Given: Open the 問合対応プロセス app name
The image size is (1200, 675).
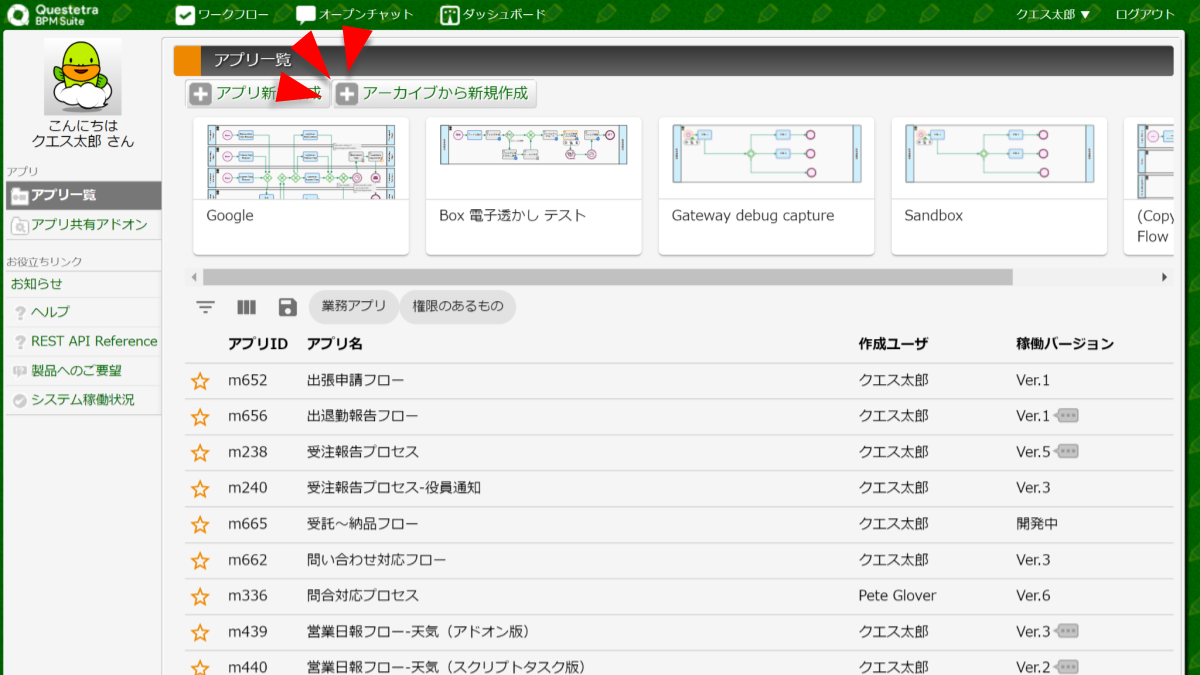Looking at the screenshot, I should click(x=363, y=596).
